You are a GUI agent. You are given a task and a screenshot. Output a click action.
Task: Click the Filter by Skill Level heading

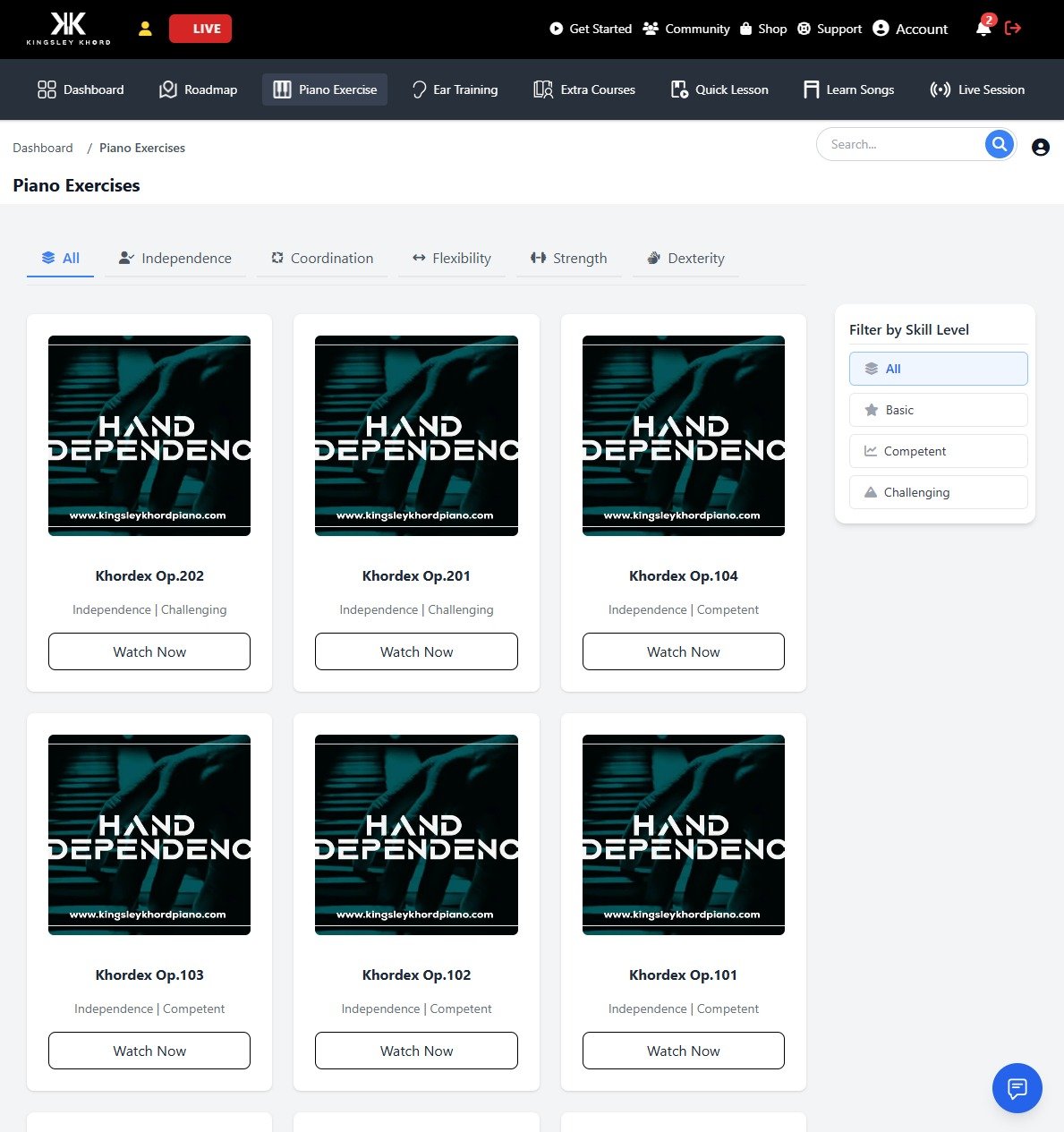(x=909, y=329)
